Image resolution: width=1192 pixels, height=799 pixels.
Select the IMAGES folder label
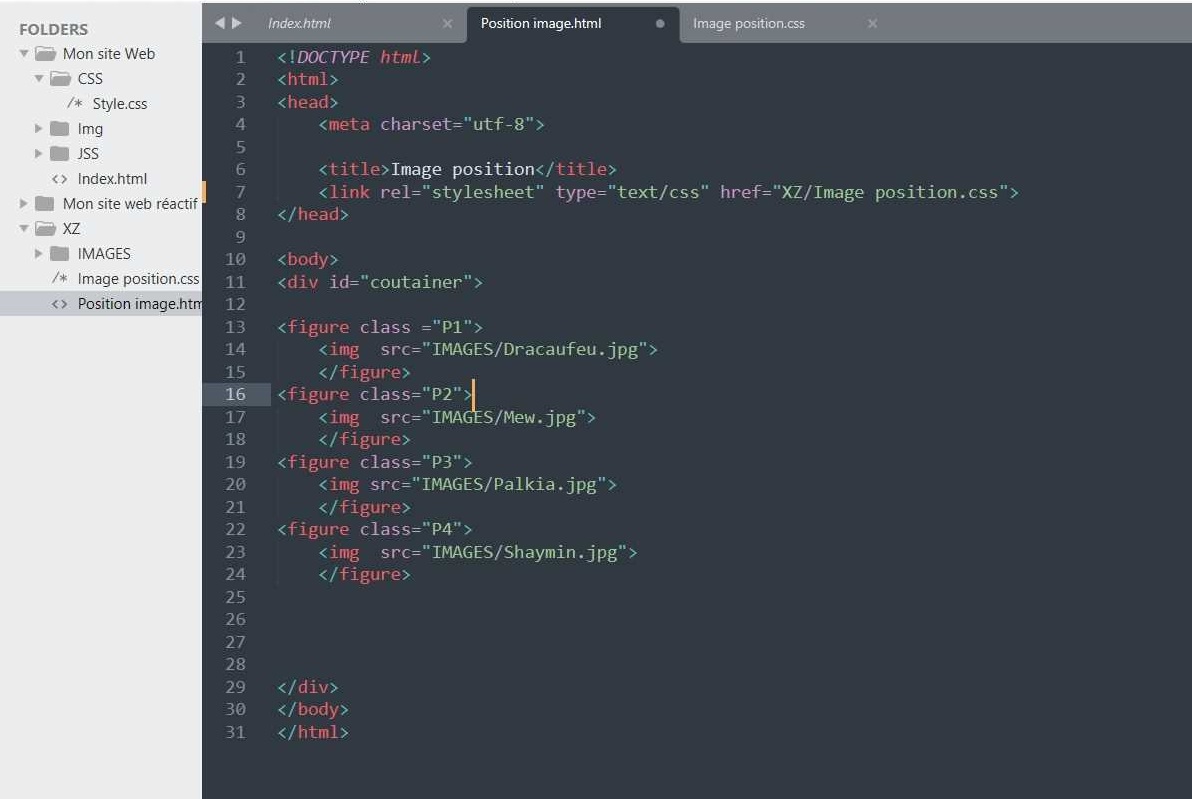pos(104,254)
